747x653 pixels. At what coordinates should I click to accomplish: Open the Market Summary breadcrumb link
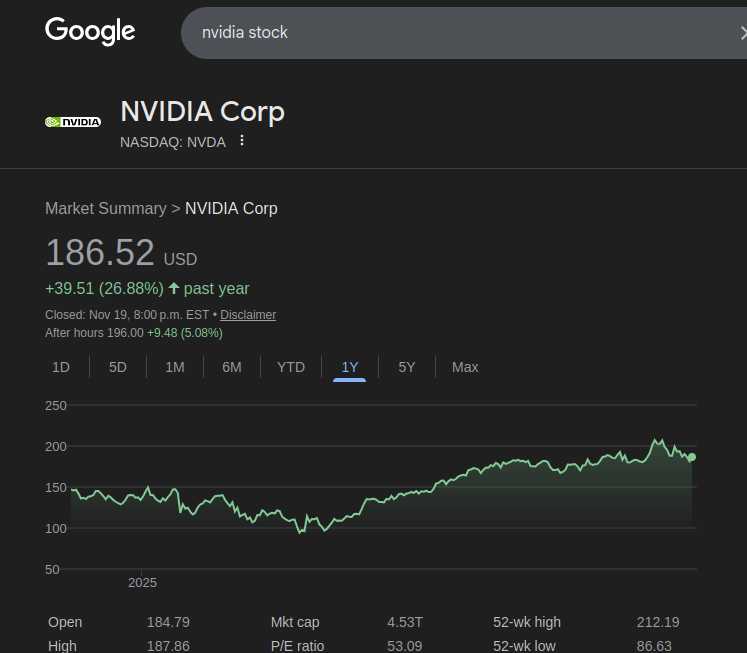(105, 209)
